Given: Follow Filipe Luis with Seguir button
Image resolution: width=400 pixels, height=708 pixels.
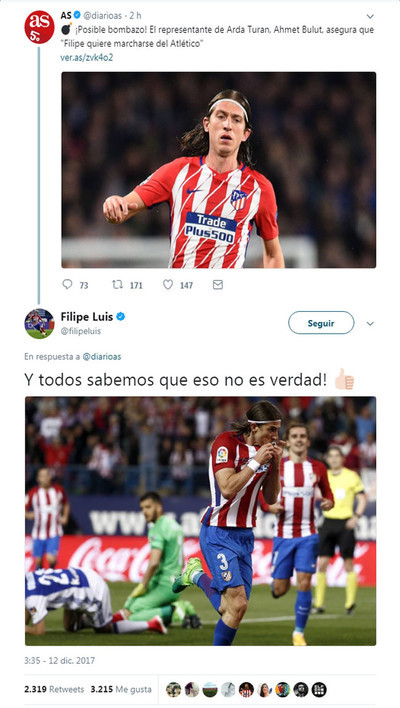Looking at the screenshot, I should [x=321, y=323].
